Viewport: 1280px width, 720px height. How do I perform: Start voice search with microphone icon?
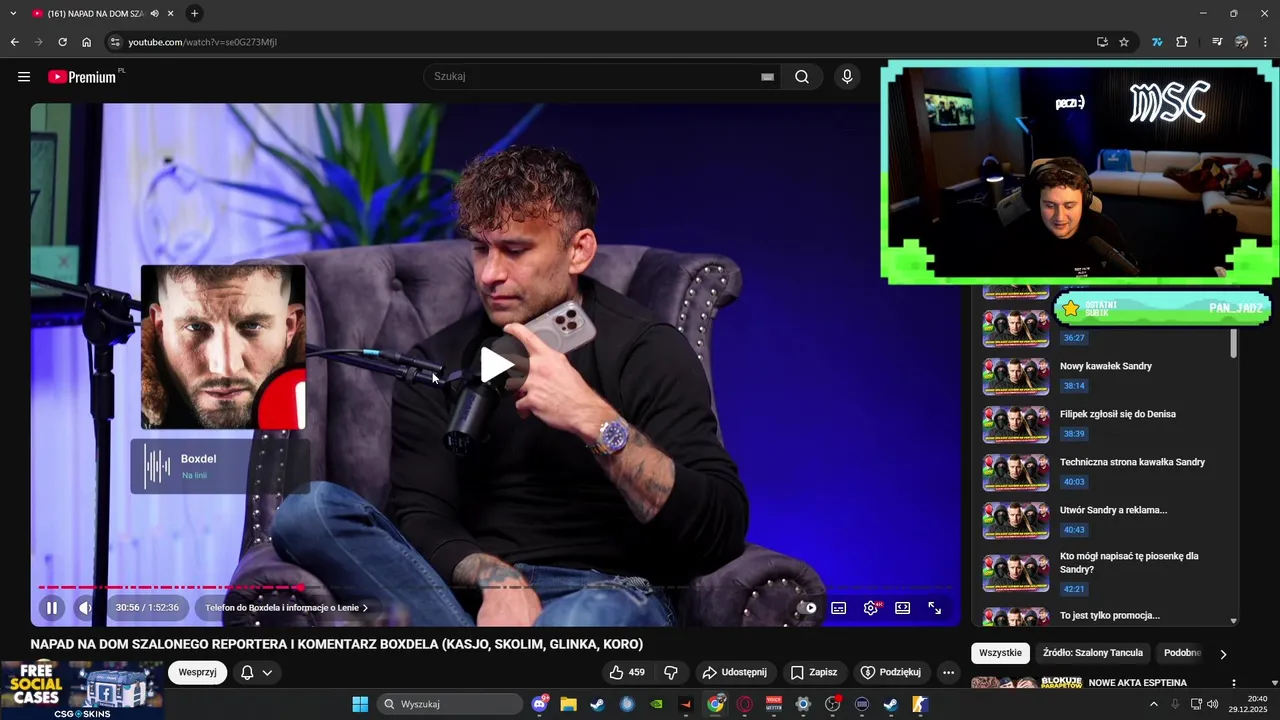pos(847,77)
